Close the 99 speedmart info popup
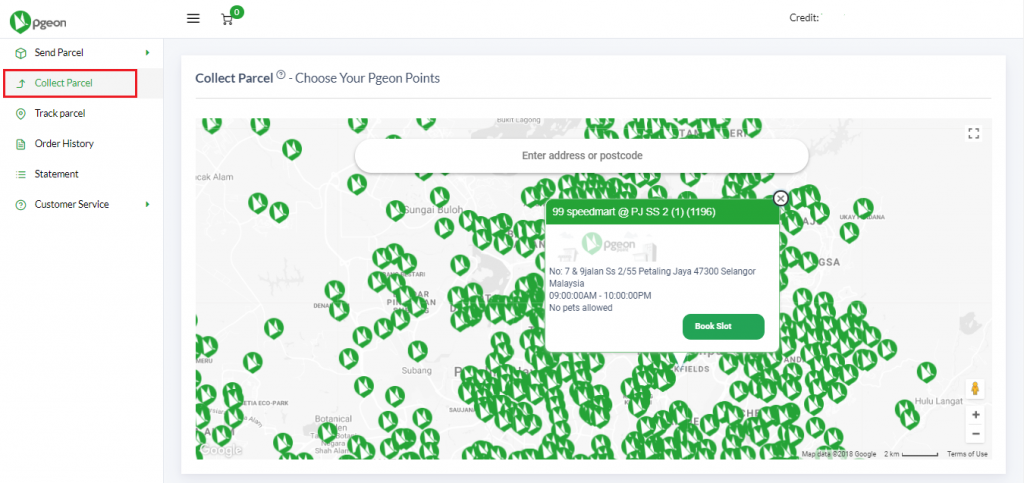The height and width of the screenshot is (483, 1024). pos(780,198)
